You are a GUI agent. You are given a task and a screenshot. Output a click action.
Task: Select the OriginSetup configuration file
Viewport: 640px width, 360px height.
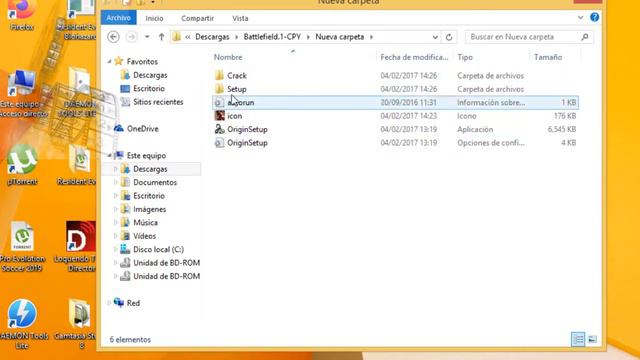pyautogui.click(x=247, y=143)
